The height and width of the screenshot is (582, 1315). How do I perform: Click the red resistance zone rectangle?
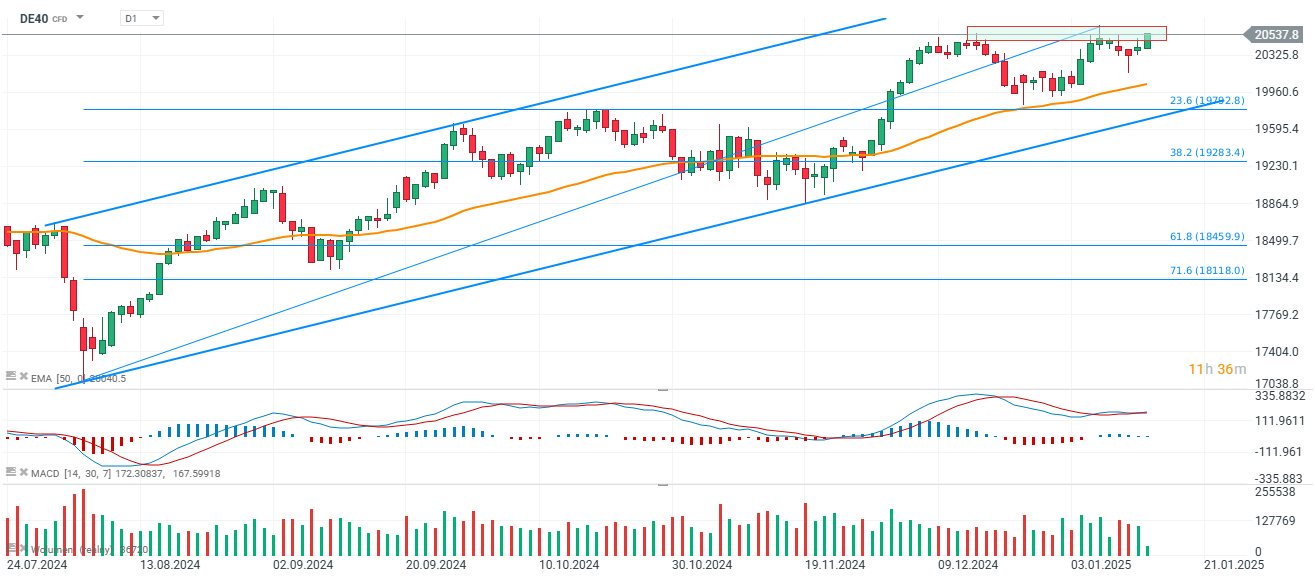tap(1066, 33)
